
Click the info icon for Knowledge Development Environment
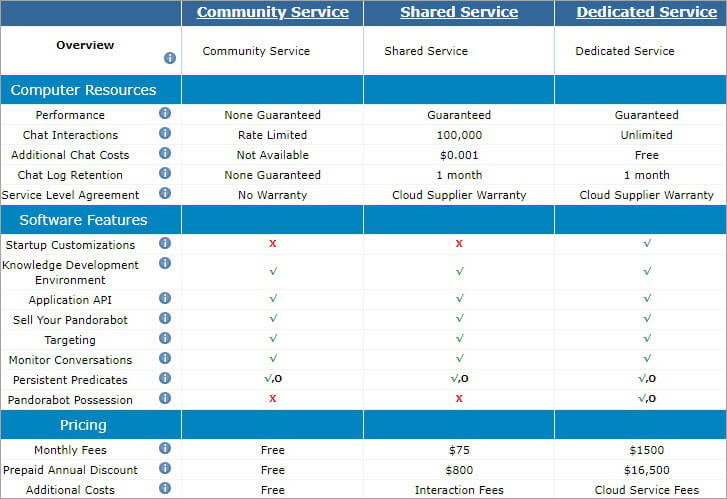tap(165, 263)
